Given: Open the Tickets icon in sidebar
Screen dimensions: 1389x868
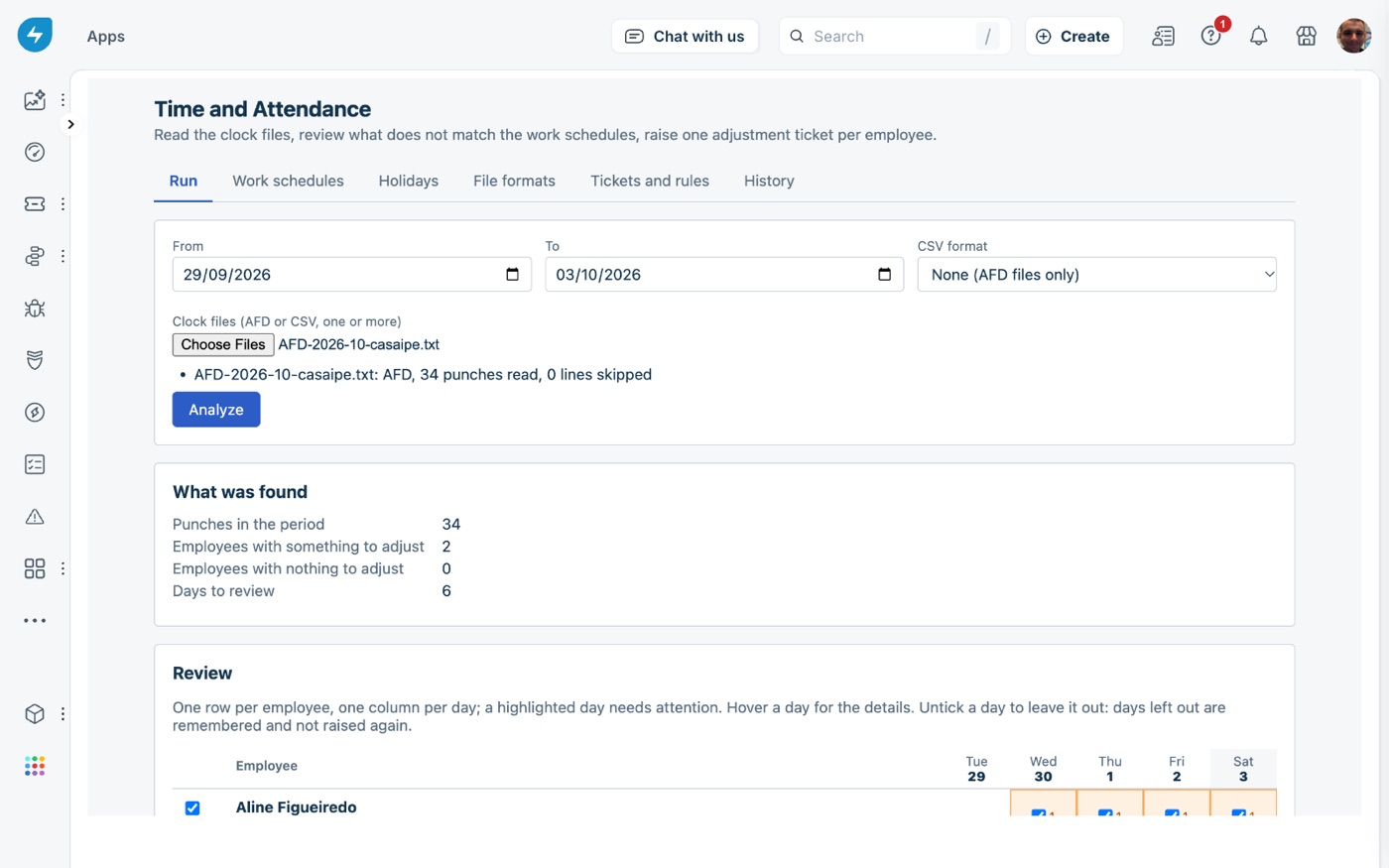Looking at the screenshot, I should click(35, 204).
